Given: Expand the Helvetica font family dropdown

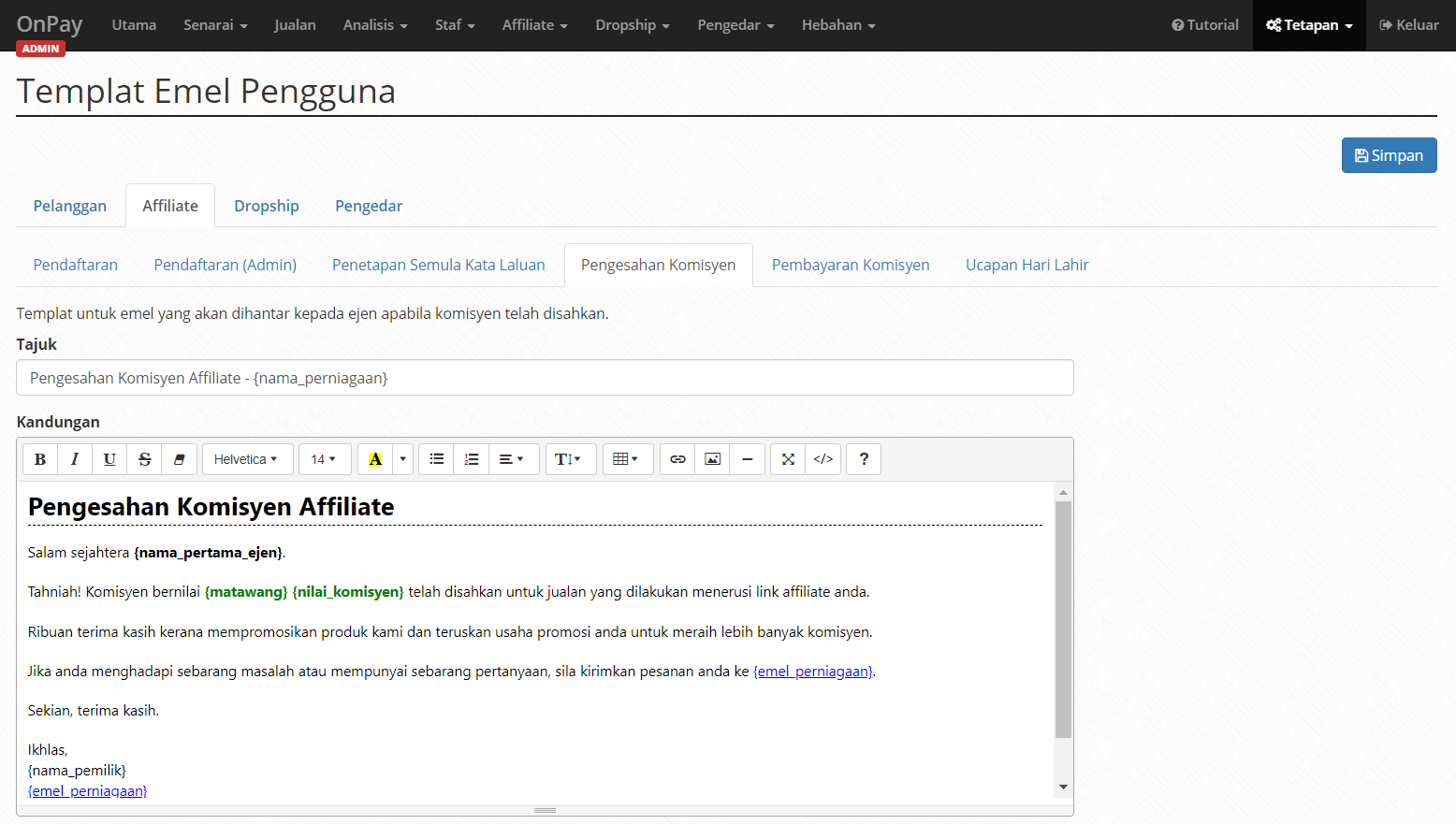Looking at the screenshot, I should (247, 459).
